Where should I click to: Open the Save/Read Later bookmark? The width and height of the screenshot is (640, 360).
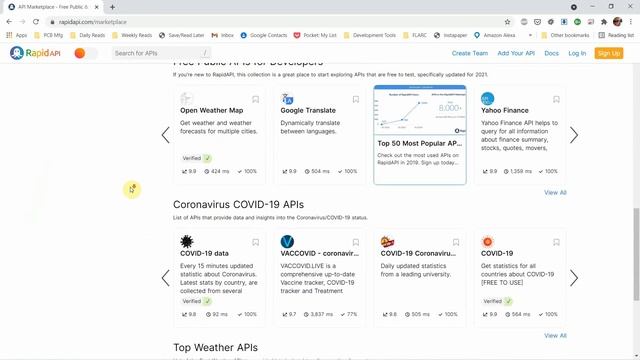(x=182, y=35)
